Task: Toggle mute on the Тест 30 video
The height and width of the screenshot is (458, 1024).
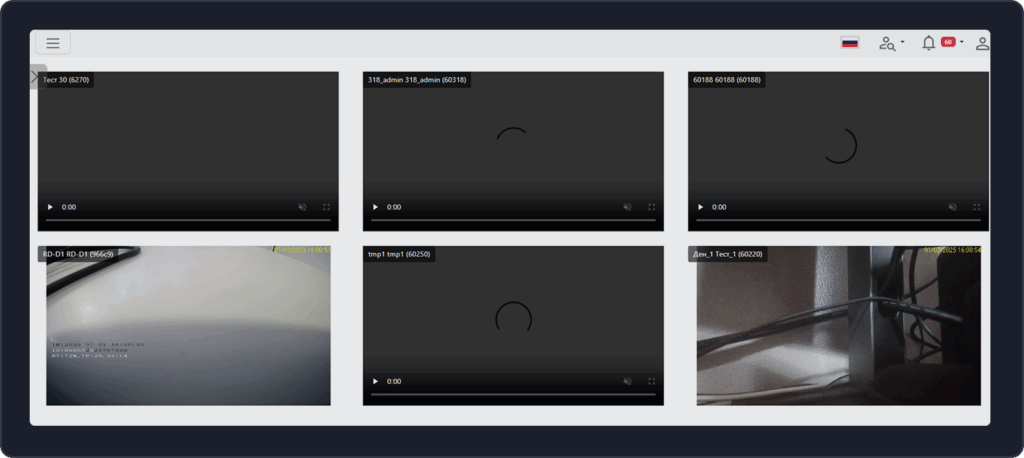Action: pyautogui.click(x=302, y=207)
